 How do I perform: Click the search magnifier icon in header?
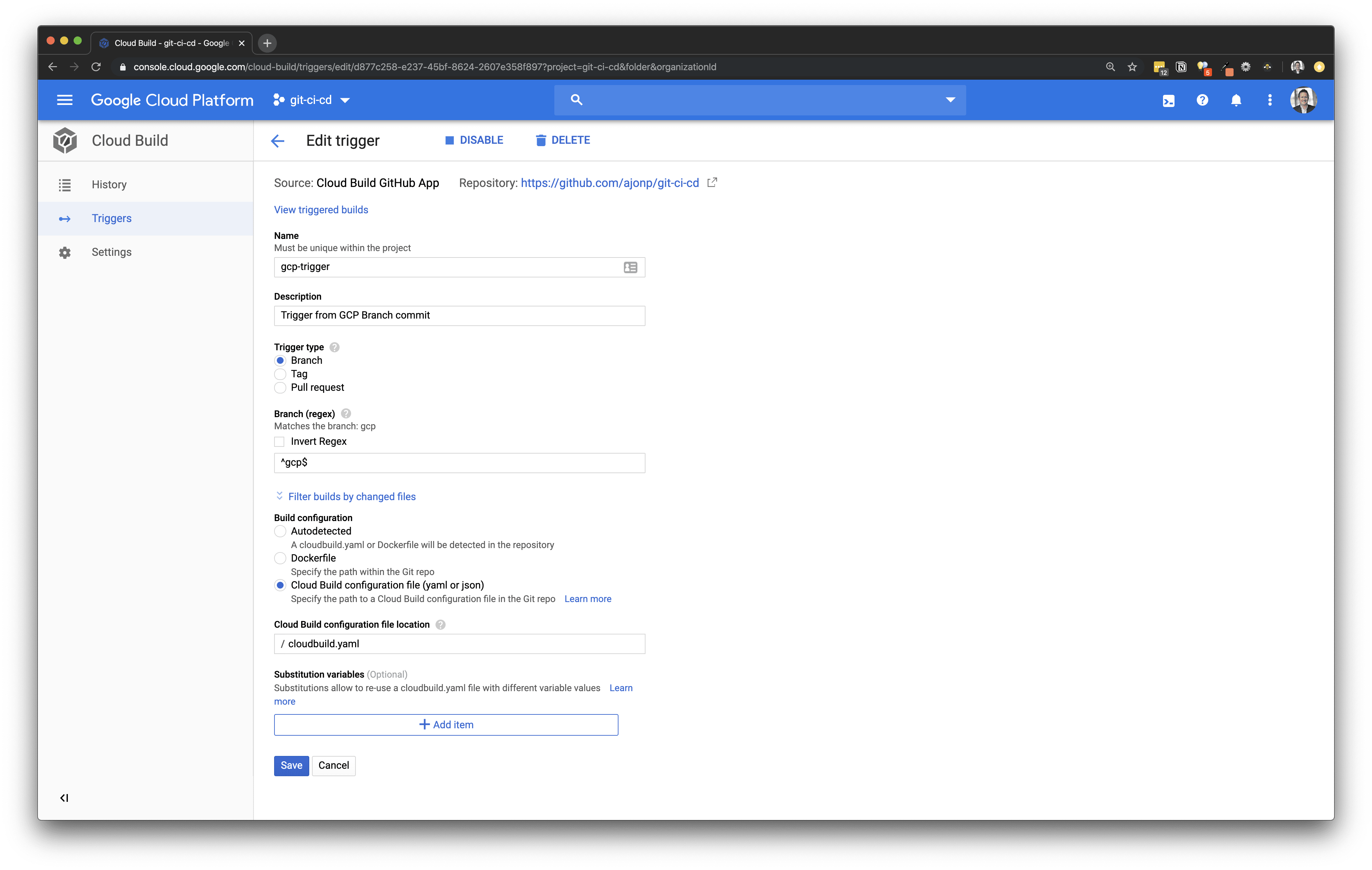click(x=576, y=100)
